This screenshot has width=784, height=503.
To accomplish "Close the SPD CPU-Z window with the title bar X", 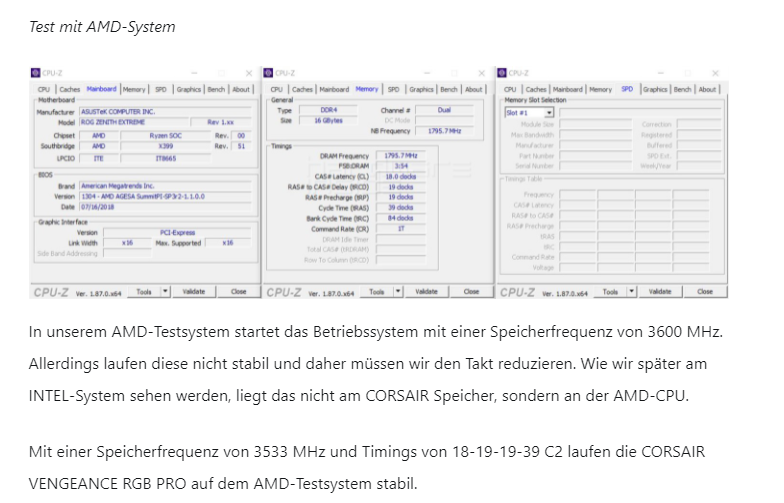I will (715, 74).
